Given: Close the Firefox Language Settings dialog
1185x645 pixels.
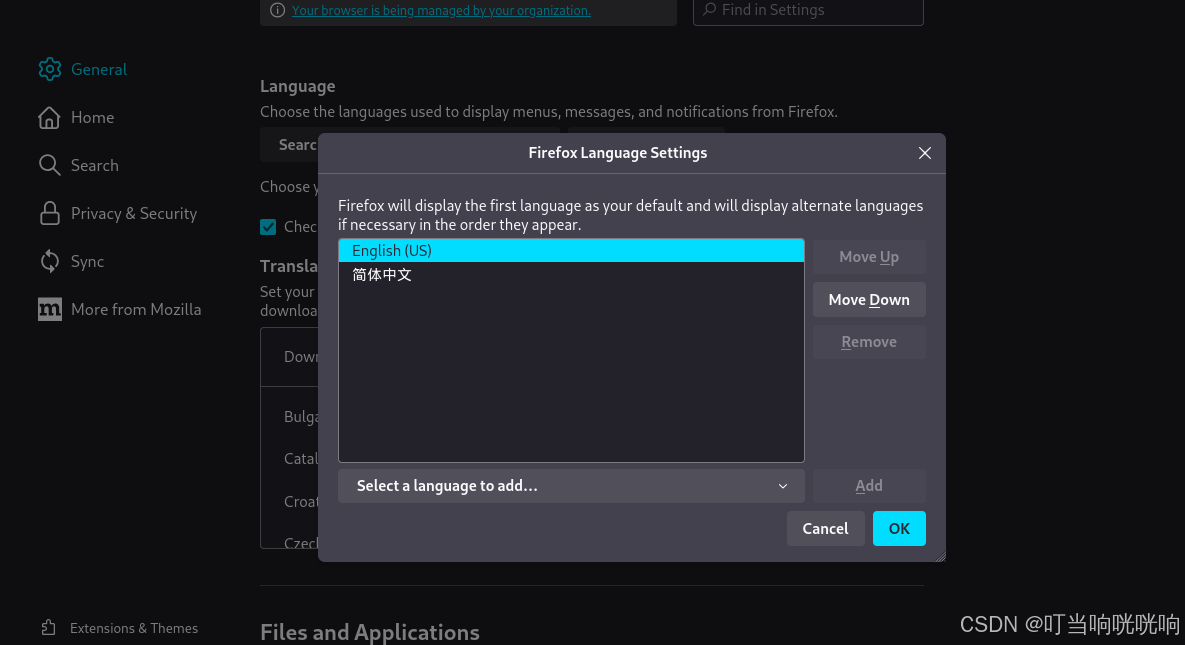Looking at the screenshot, I should tap(924, 153).
